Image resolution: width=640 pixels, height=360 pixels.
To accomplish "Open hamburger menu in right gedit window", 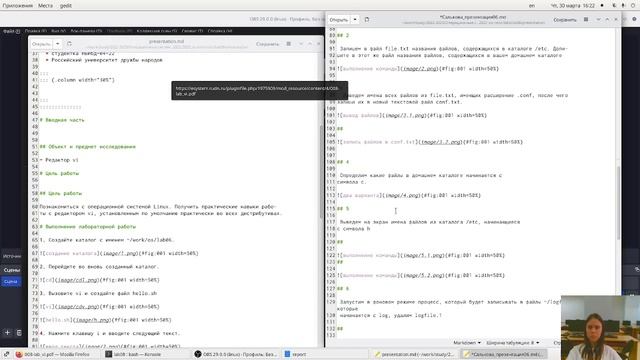I will coord(586,20).
